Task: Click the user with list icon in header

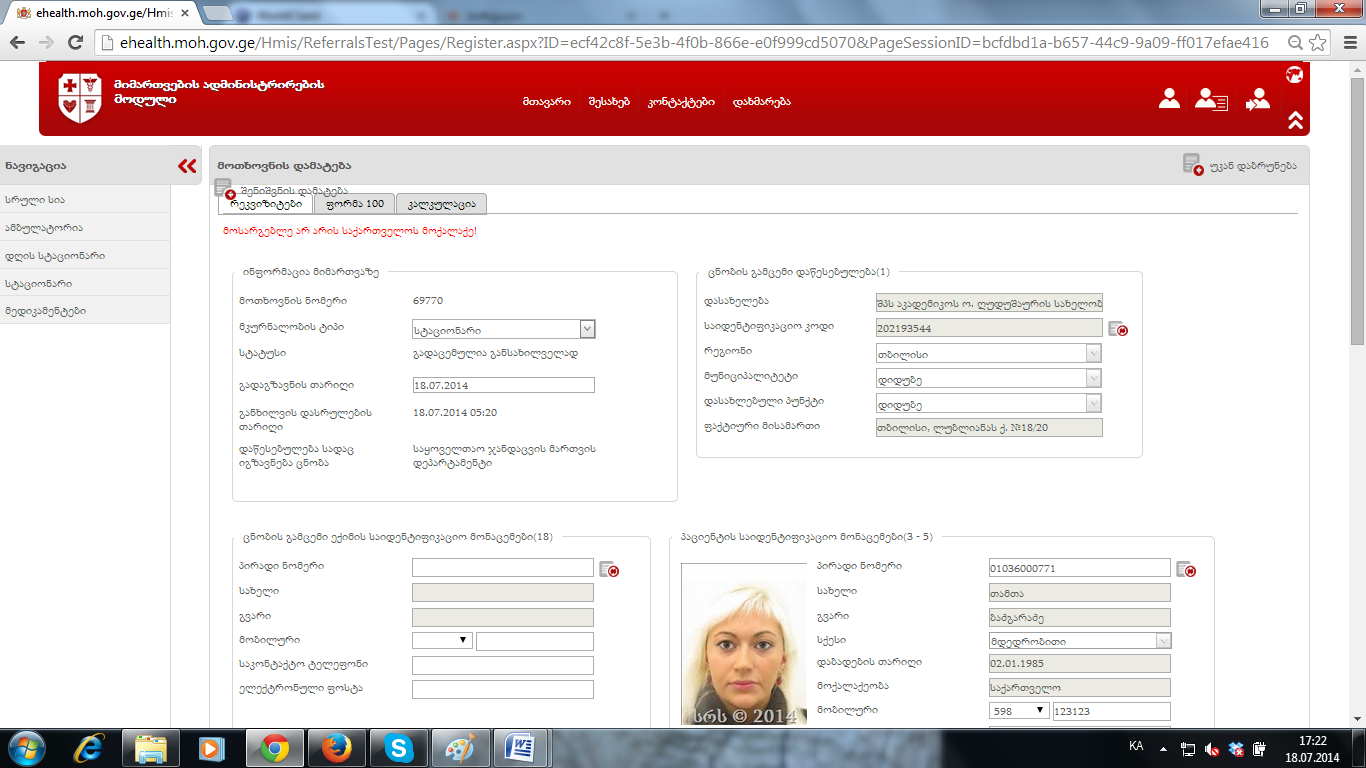Action: 1211,99
